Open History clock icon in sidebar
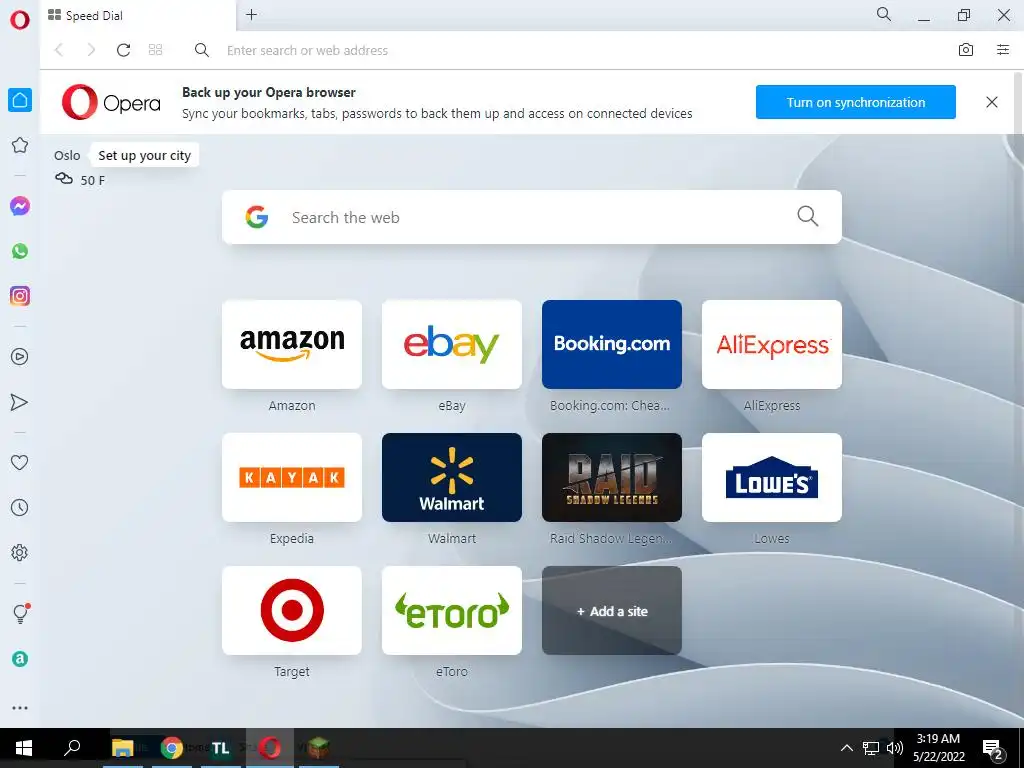The height and width of the screenshot is (768, 1024). pos(20,507)
